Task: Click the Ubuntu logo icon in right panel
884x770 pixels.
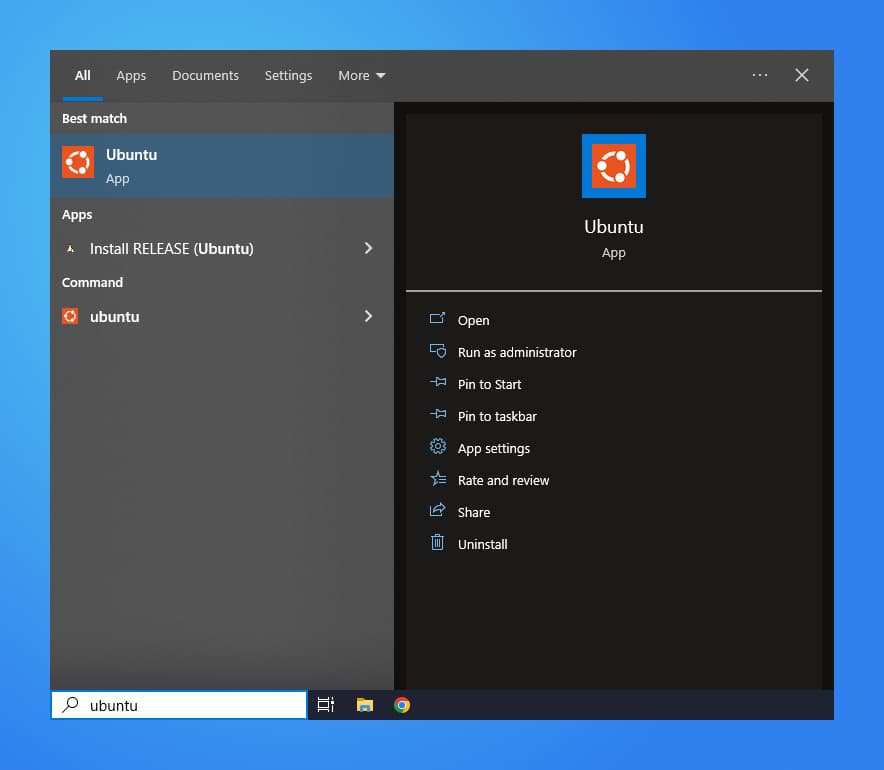Action: click(x=613, y=166)
